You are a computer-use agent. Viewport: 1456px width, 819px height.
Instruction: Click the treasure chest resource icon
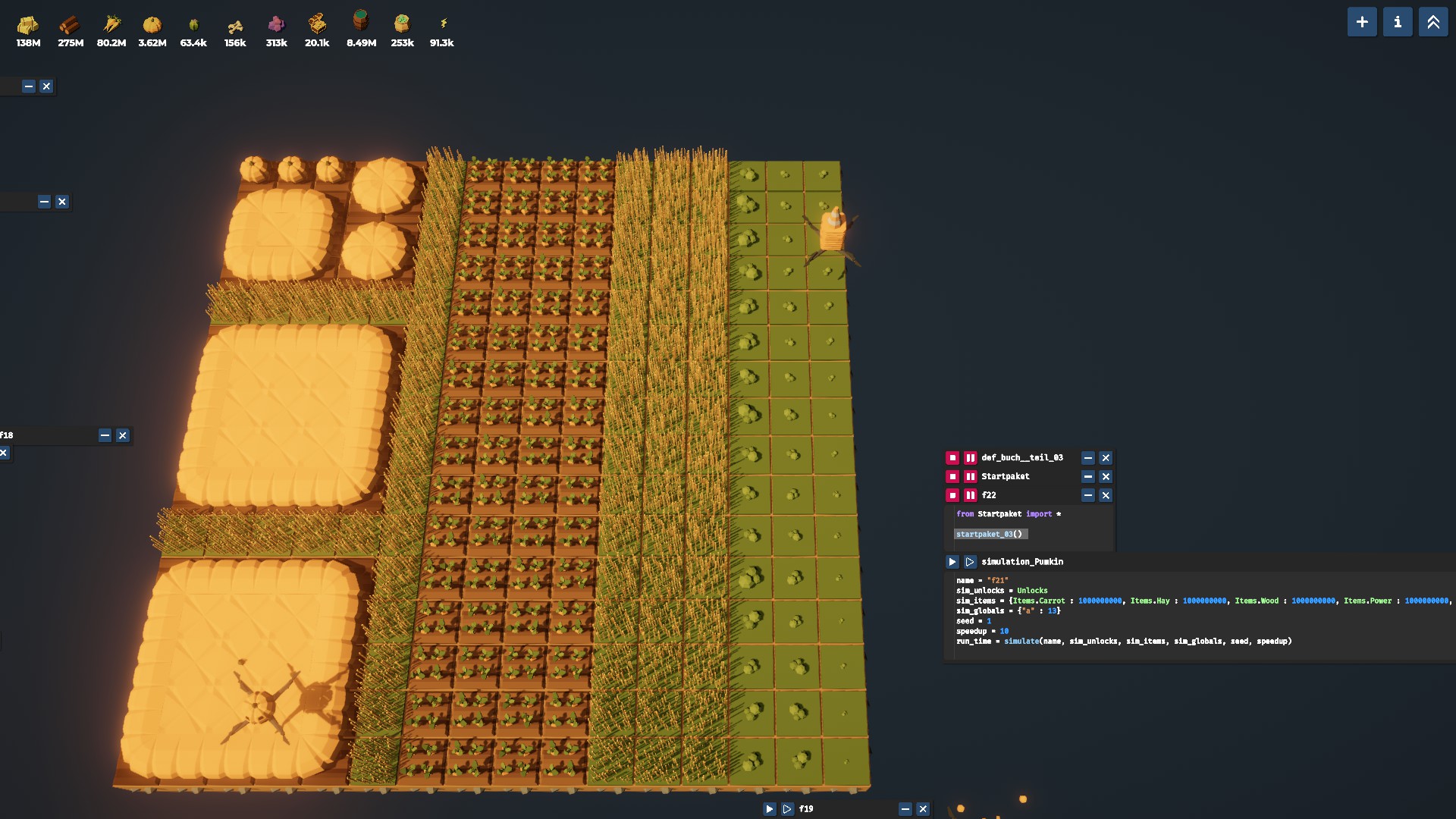317,24
